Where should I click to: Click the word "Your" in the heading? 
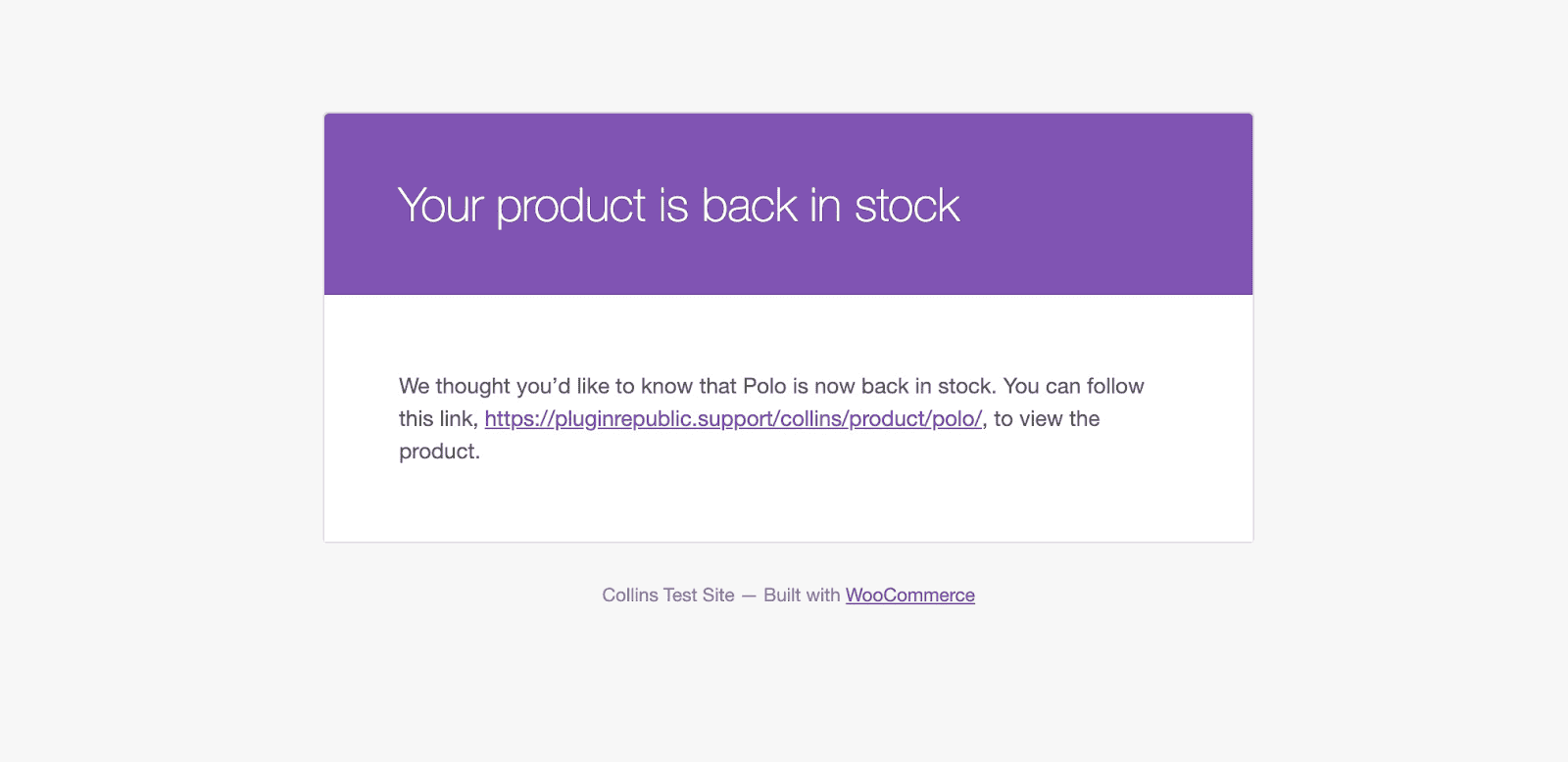click(441, 206)
